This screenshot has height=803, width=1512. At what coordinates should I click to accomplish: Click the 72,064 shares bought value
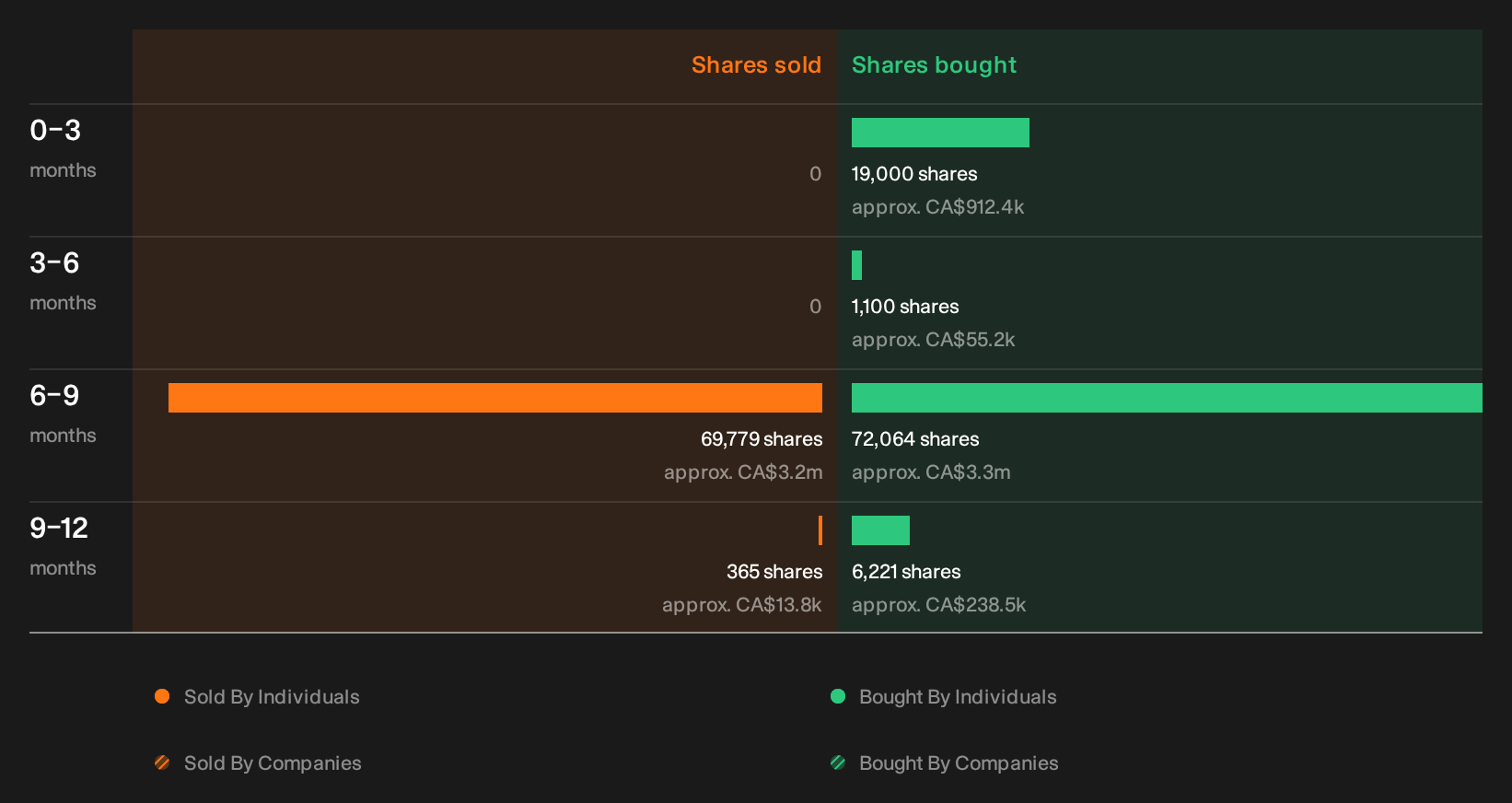(915, 439)
